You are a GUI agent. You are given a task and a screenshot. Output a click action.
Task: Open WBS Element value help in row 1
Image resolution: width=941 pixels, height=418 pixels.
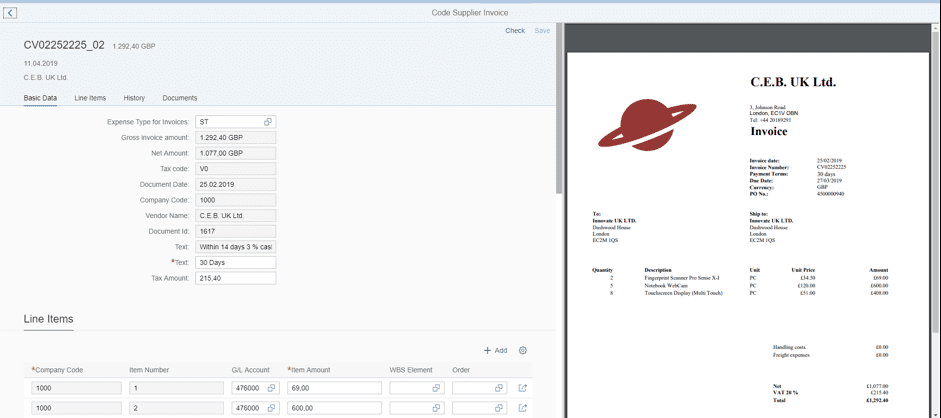pos(436,388)
